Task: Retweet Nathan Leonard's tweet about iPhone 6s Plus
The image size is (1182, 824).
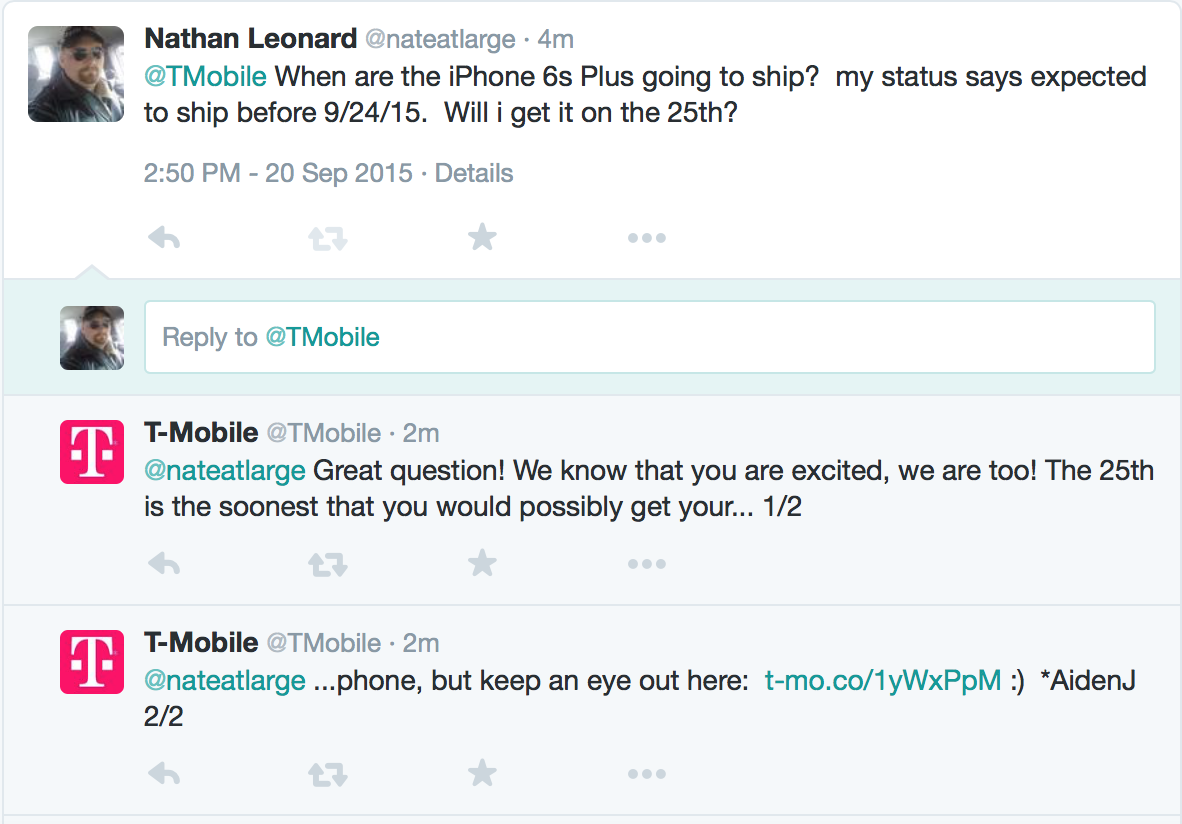Action: (328, 239)
